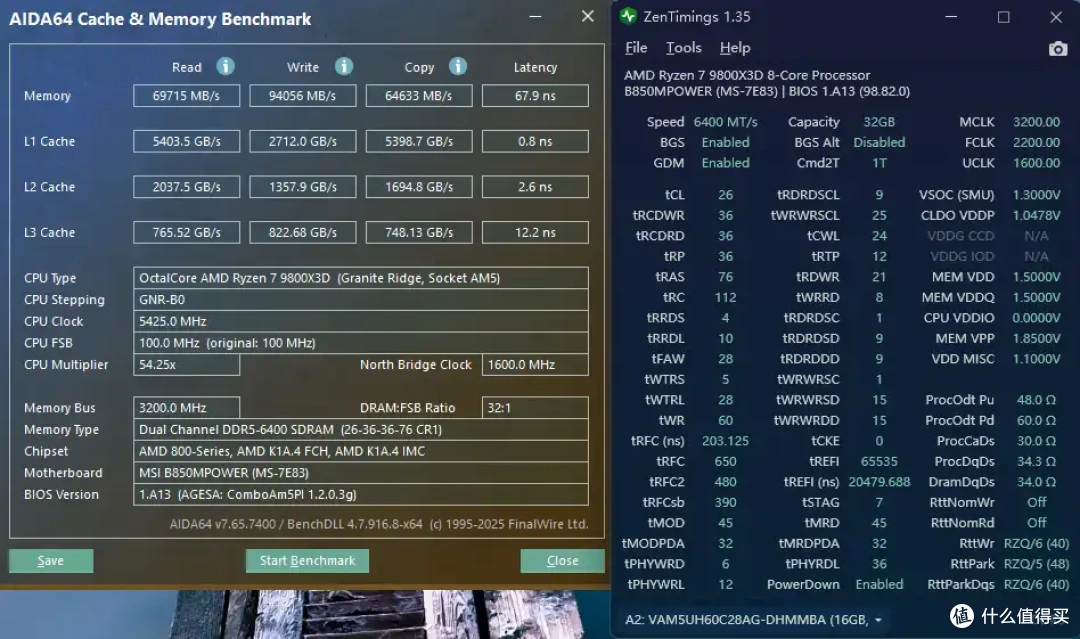Click the VSOC (SMU) value 1.3000V
Viewport: 1080px width, 639px height.
[1036, 195]
